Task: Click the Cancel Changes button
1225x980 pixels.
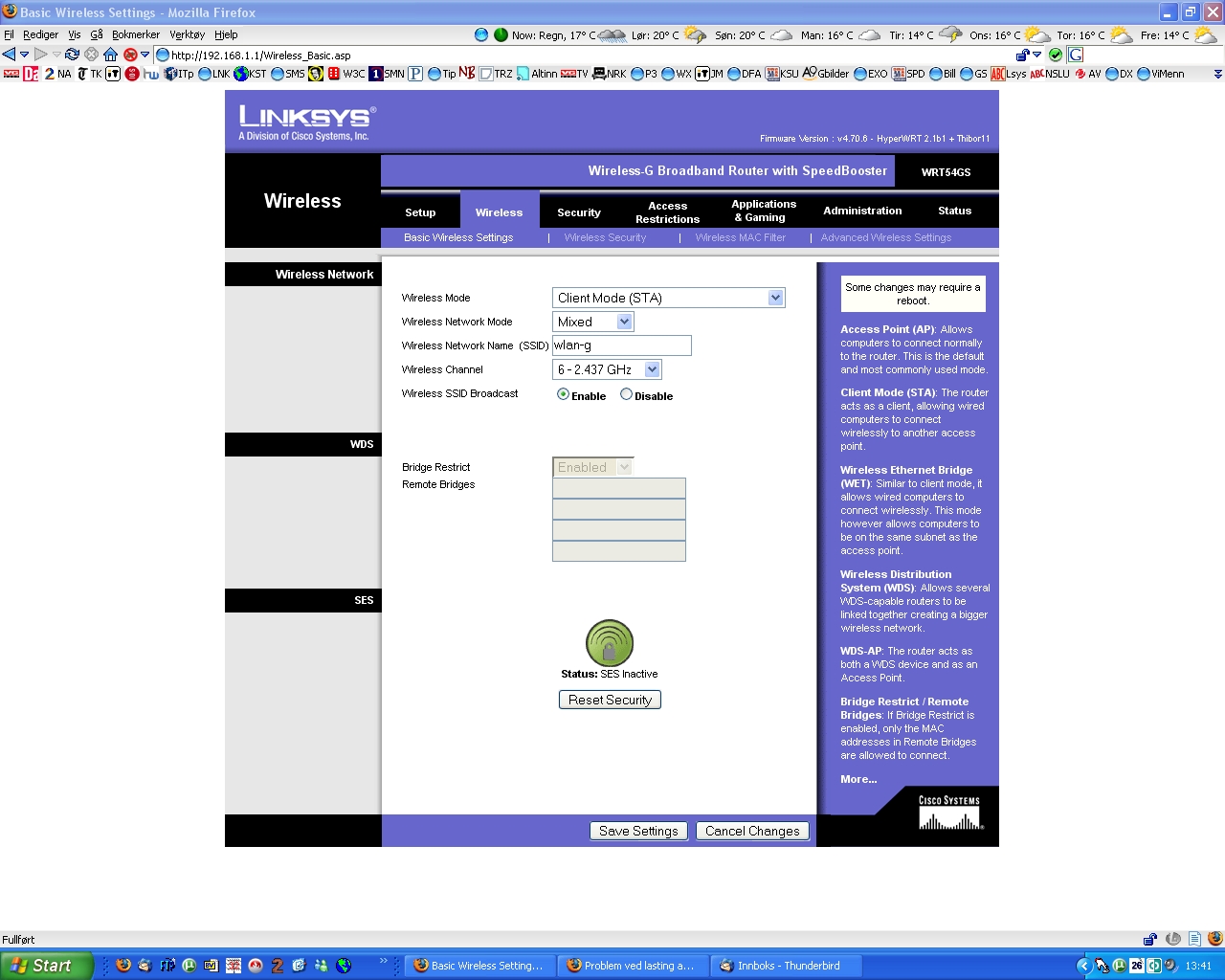Action: [x=752, y=831]
